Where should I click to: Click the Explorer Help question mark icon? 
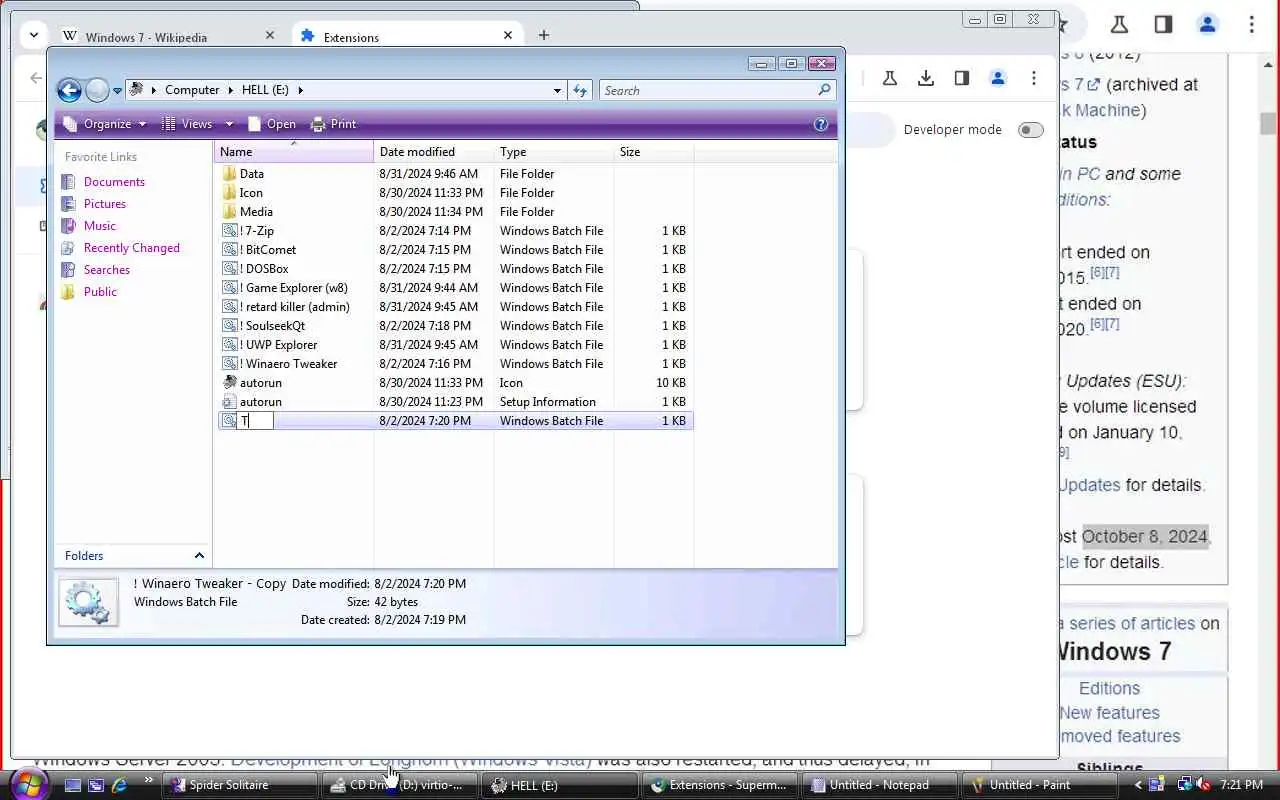pyautogui.click(x=821, y=124)
